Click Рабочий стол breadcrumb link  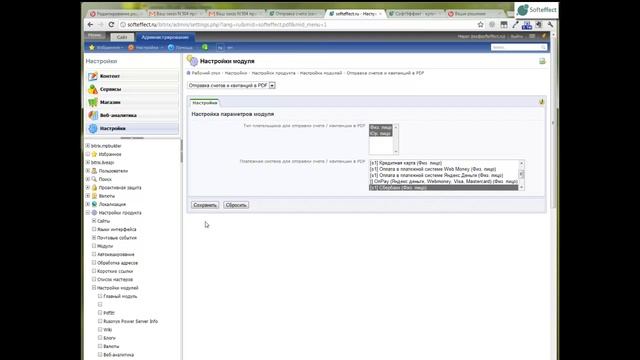(206, 73)
